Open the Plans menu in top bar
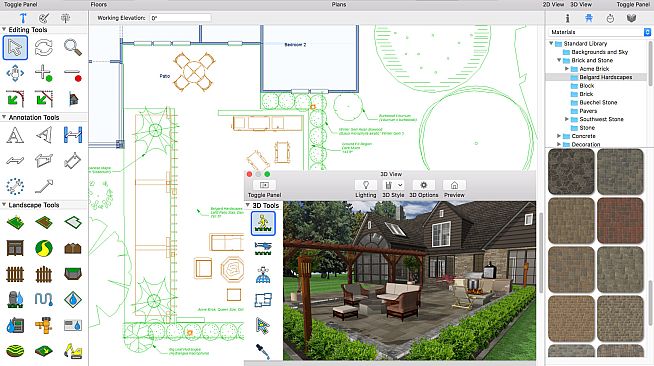 [339, 4]
